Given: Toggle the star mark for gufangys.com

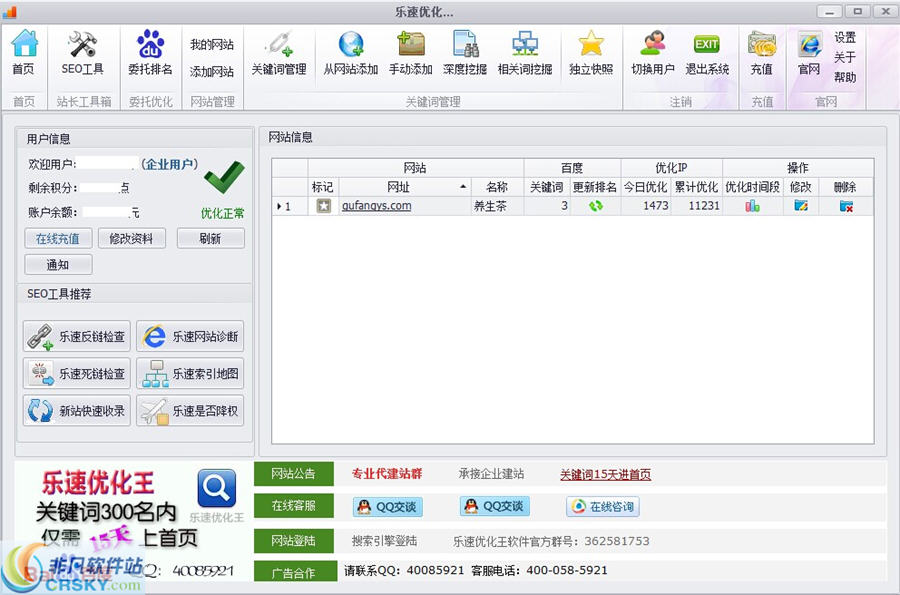Looking at the screenshot, I should tap(324, 205).
